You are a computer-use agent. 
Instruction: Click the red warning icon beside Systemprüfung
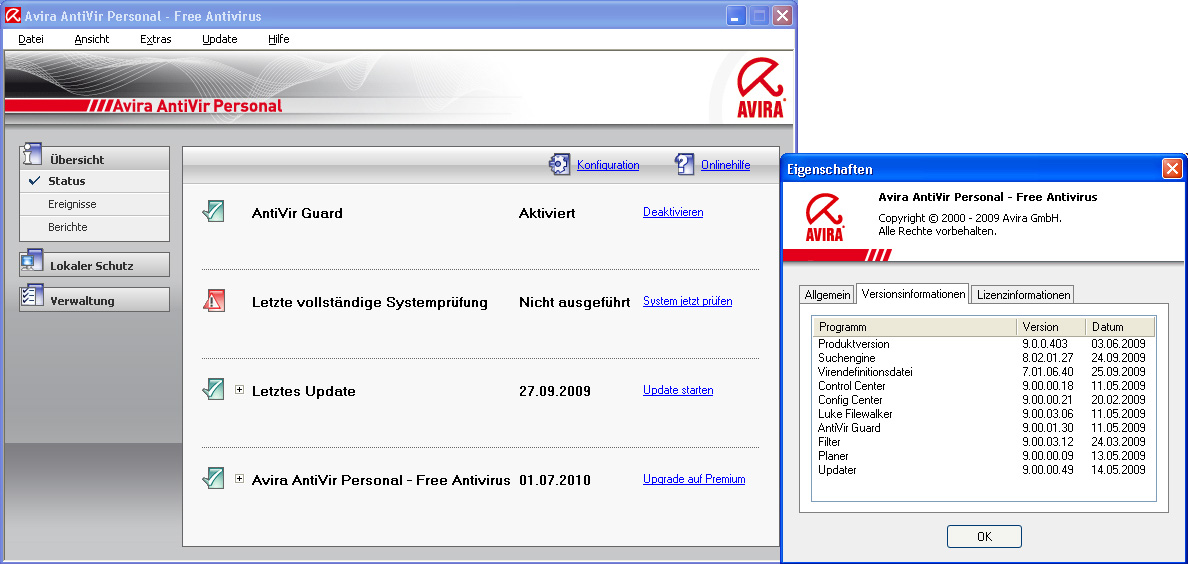point(214,301)
